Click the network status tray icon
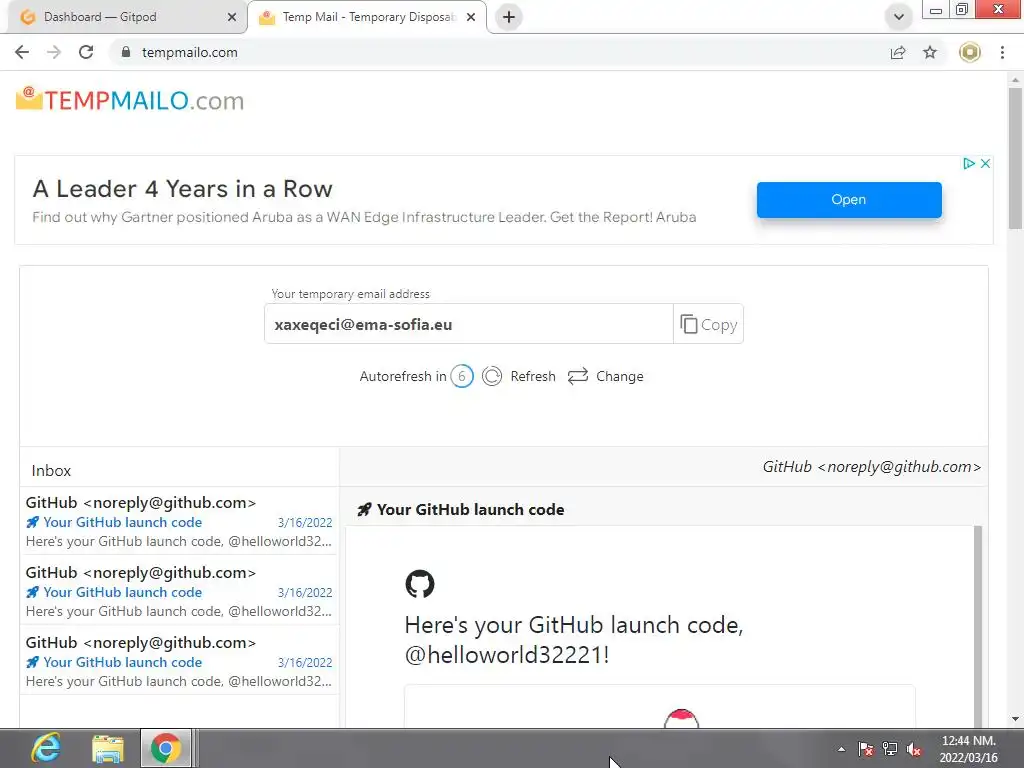 (889, 749)
